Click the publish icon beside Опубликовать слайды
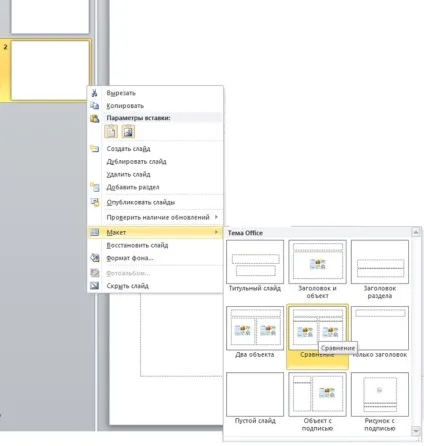 click(x=95, y=202)
